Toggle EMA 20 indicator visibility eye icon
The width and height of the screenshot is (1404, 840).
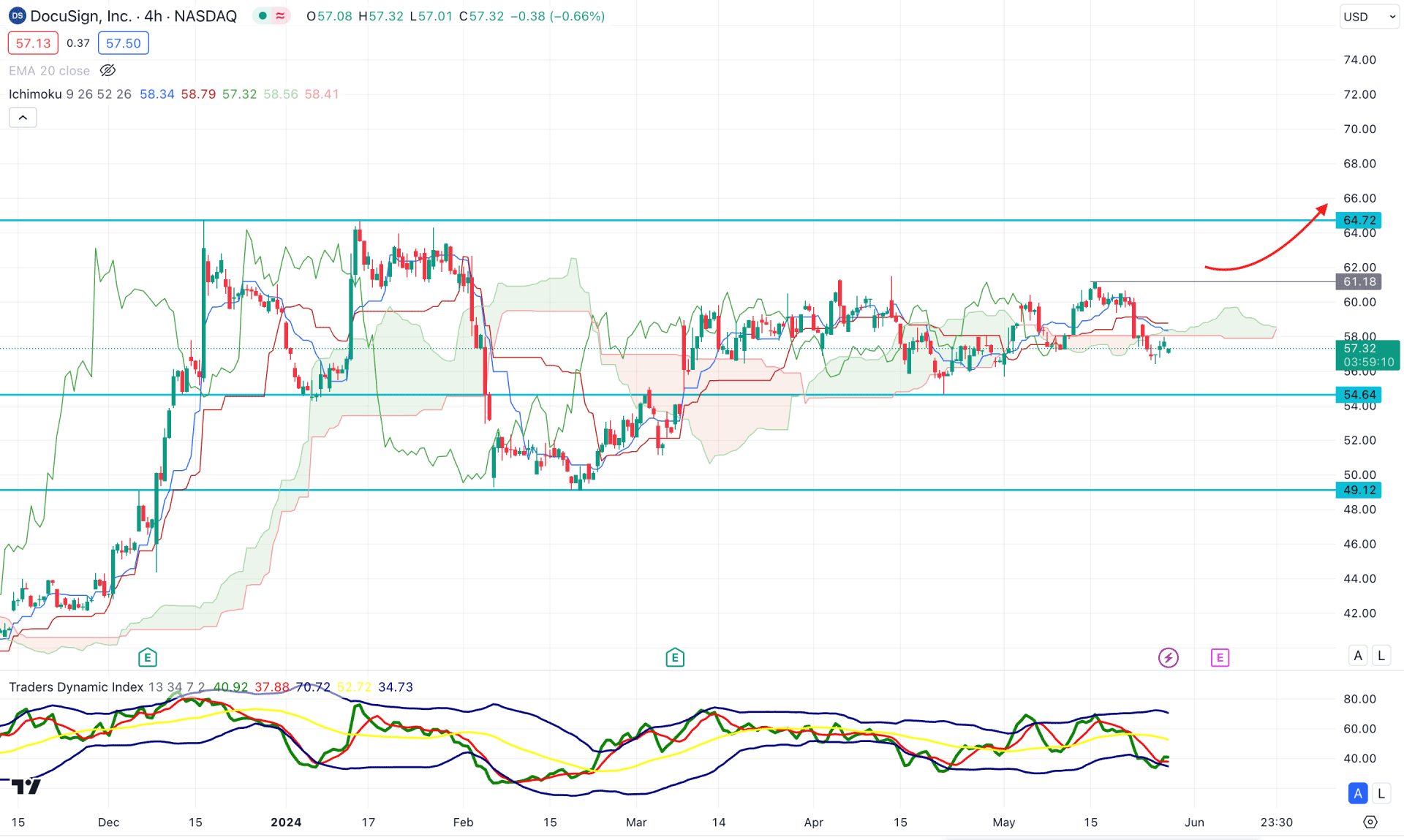tap(107, 71)
